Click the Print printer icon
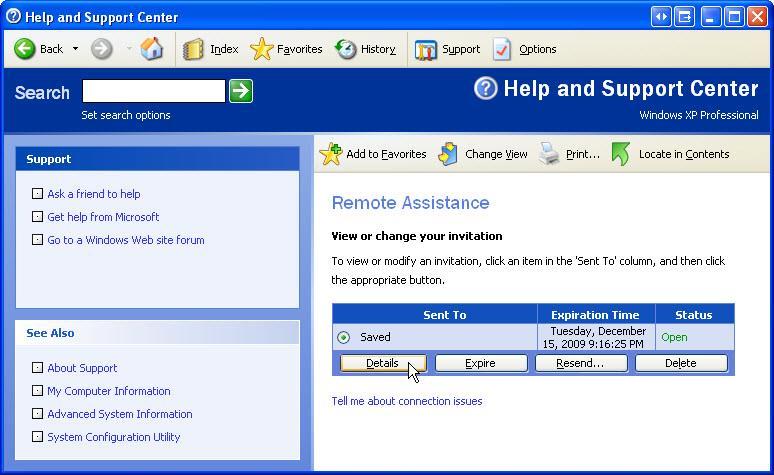774x475 pixels. [x=549, y=154]
